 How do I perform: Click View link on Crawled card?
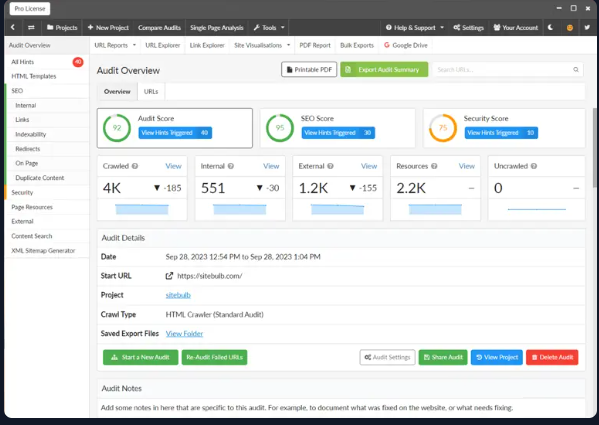pos(173,166)
